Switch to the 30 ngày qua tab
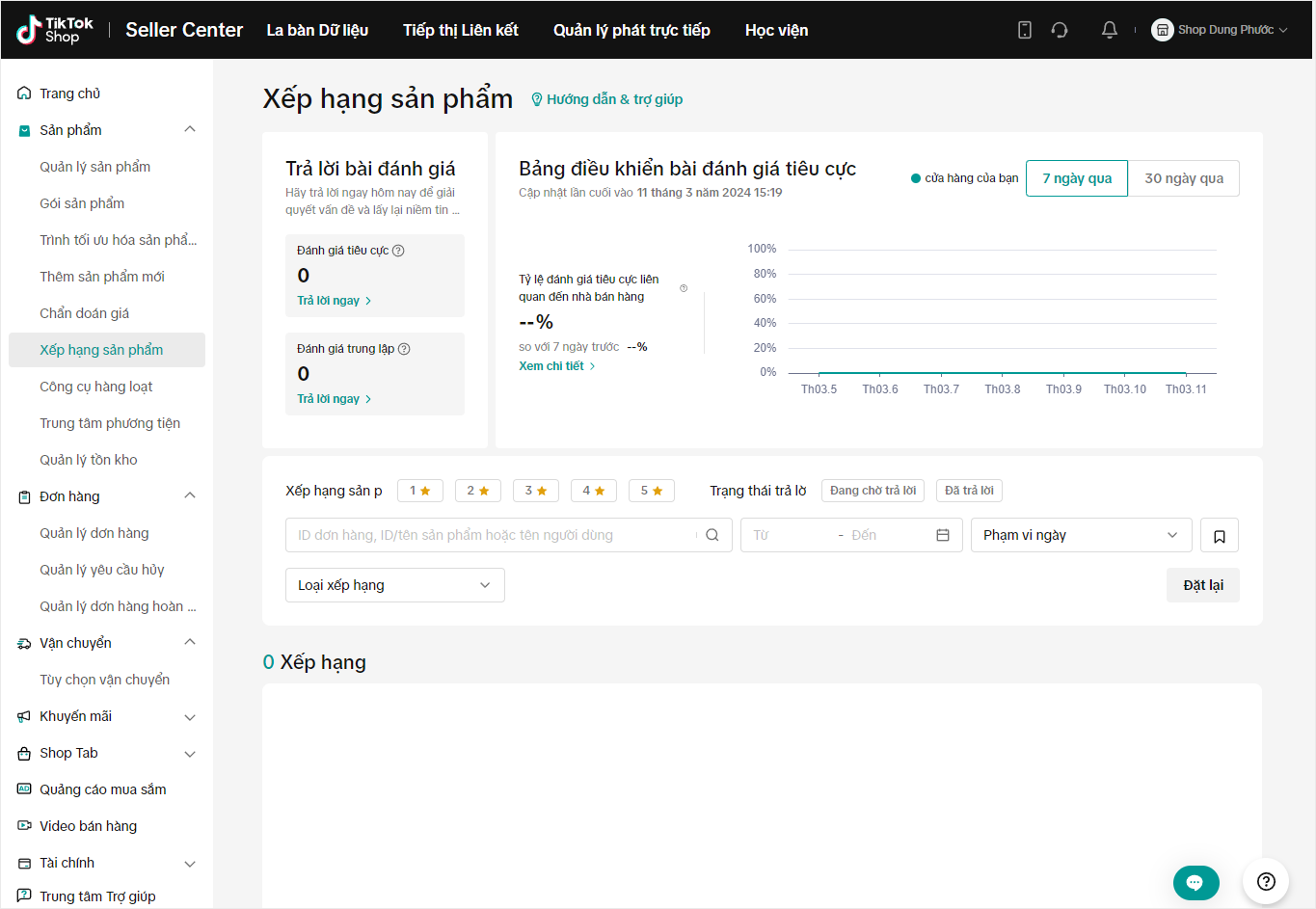 [x=1183, y=178]
